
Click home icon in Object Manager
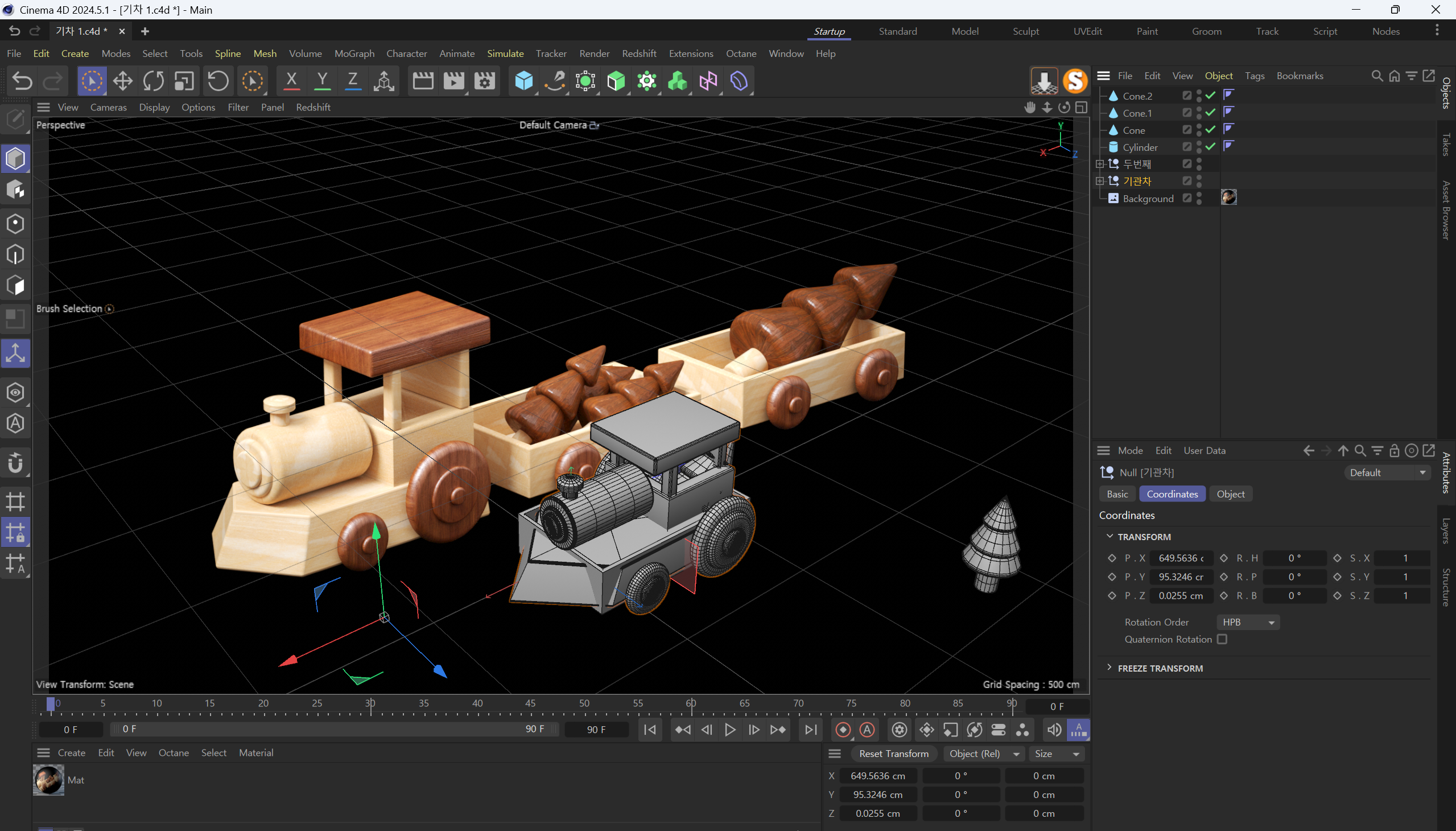coord(1395,76)
